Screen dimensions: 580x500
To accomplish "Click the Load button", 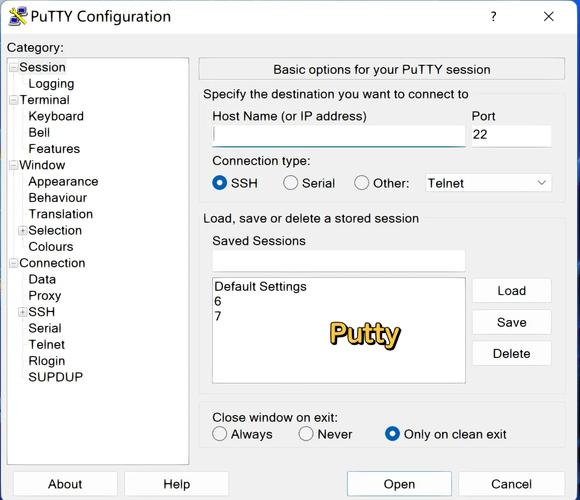I will 512,291.
